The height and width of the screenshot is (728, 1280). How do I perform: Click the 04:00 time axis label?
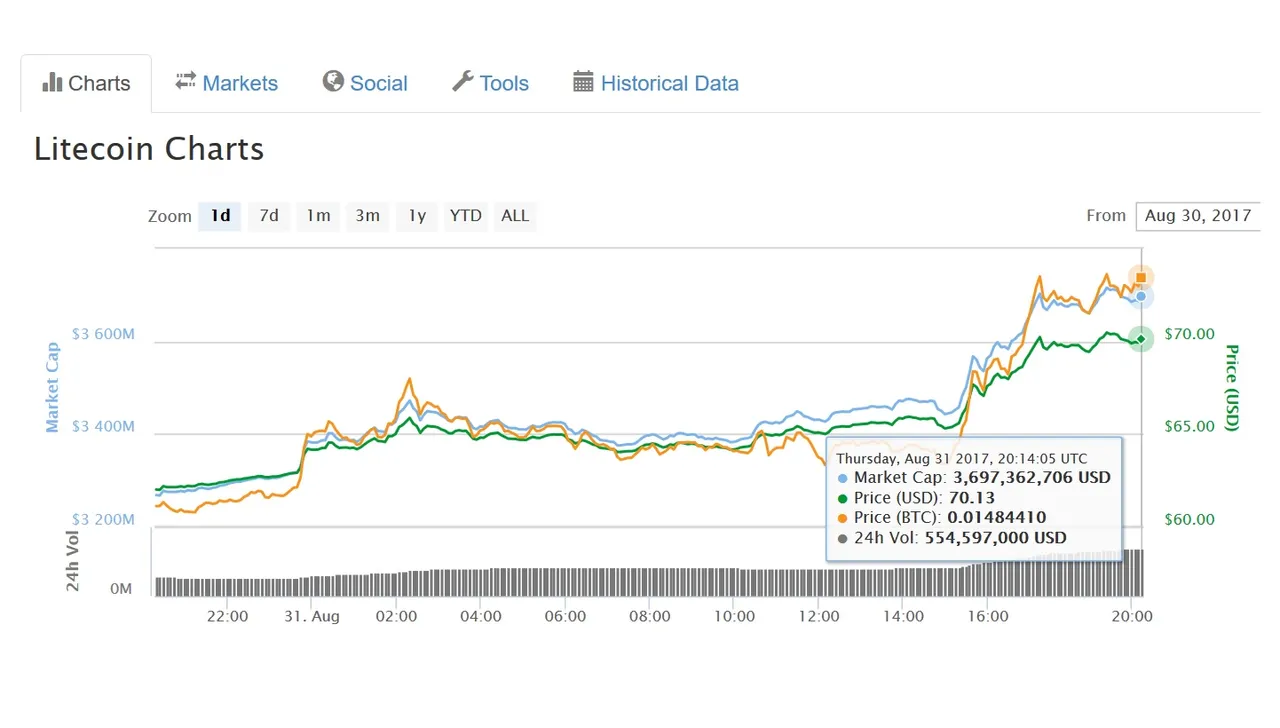(x=481, y=616)
